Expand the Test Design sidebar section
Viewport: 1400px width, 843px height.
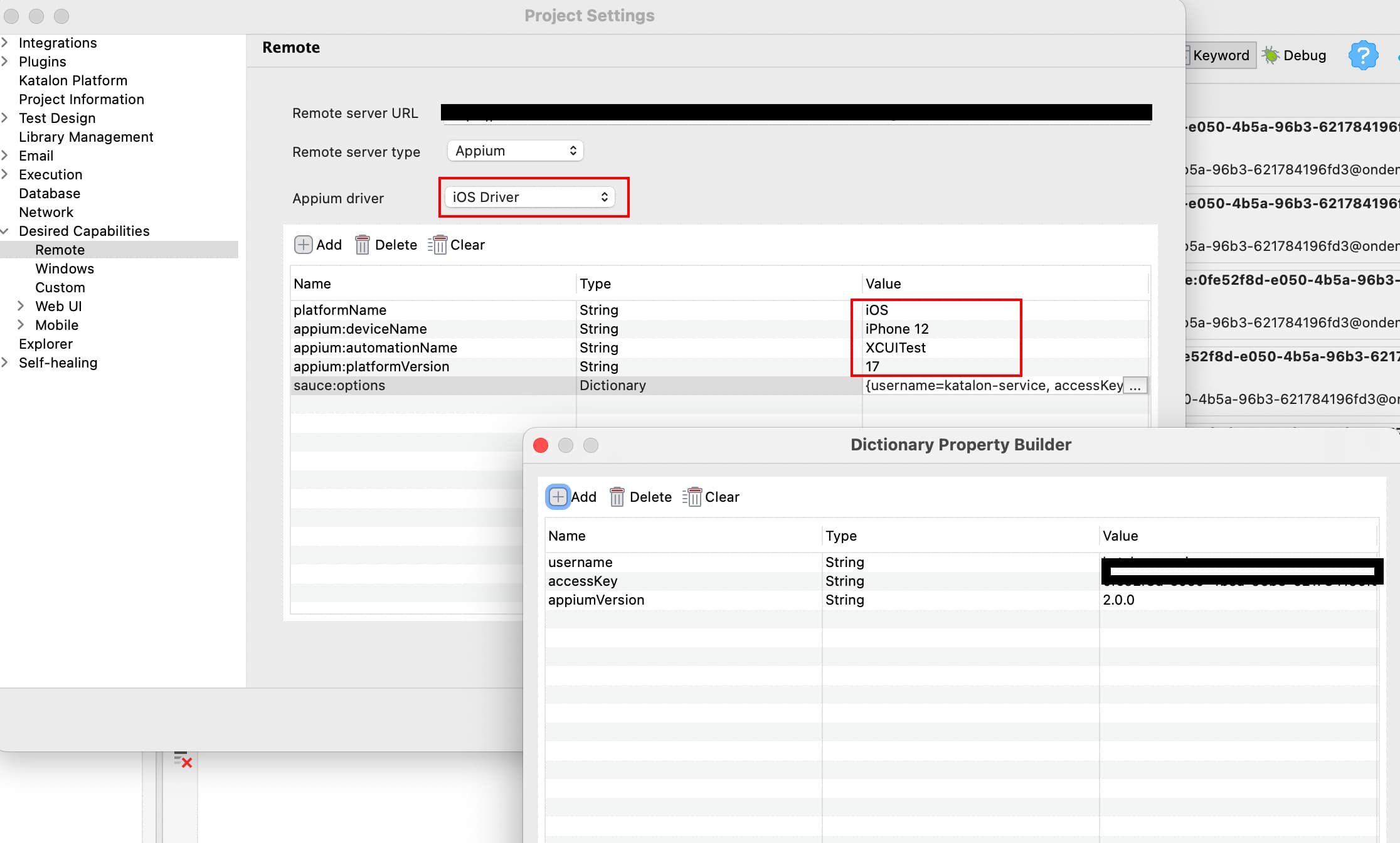[6, 118]
